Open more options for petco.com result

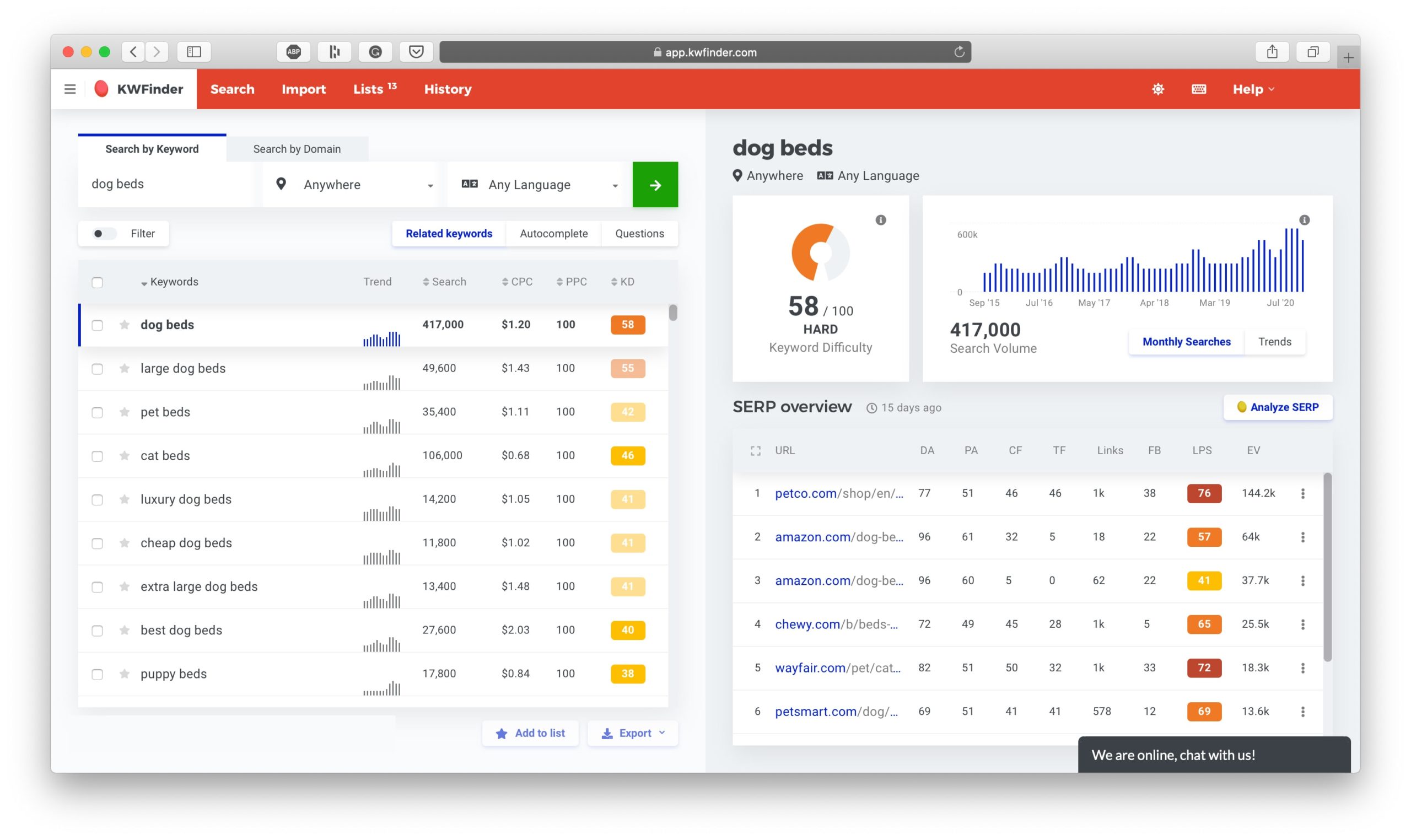click(1303, 493)
